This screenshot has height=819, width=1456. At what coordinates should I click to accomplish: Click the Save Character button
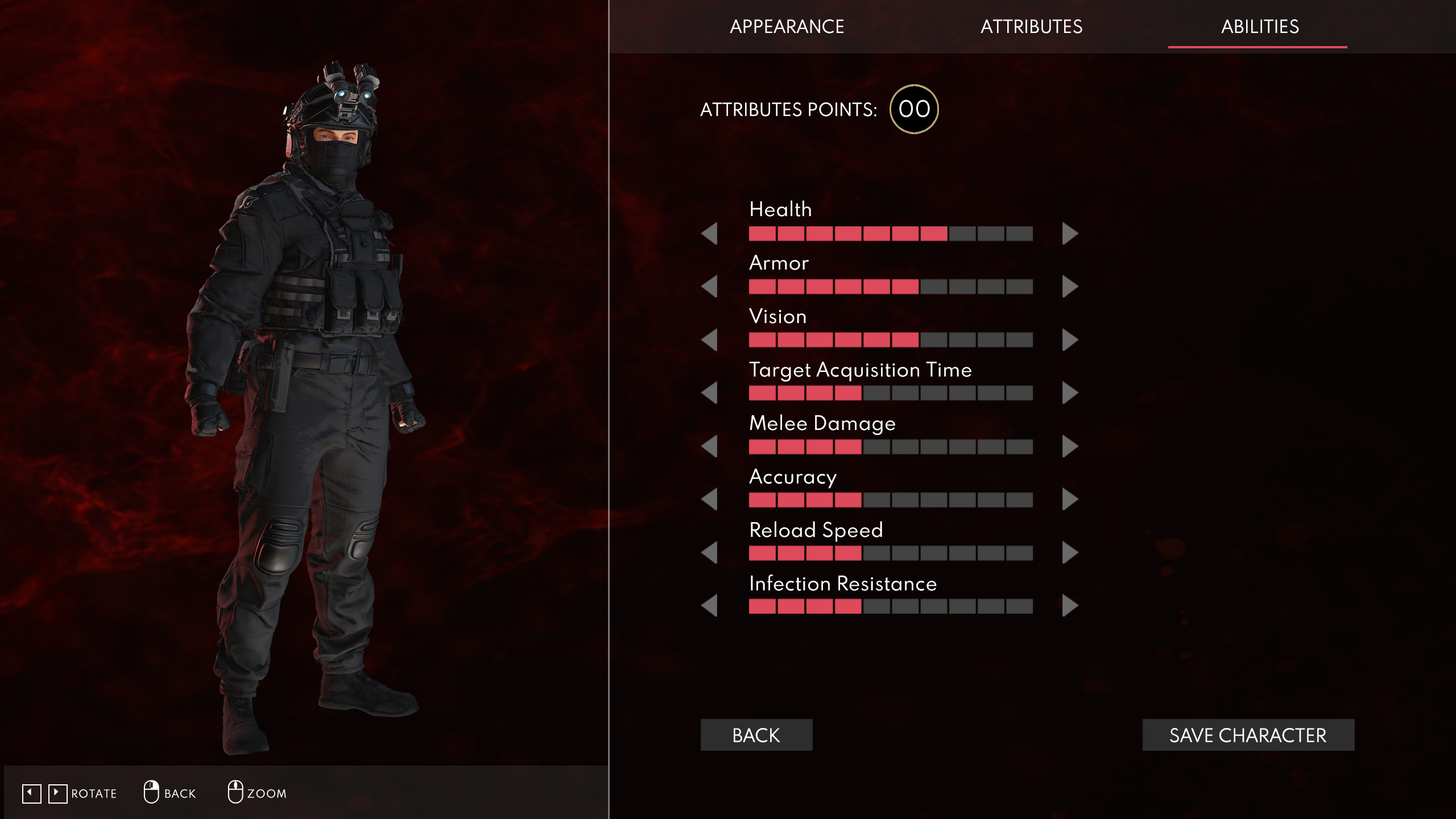(1248, 735)
